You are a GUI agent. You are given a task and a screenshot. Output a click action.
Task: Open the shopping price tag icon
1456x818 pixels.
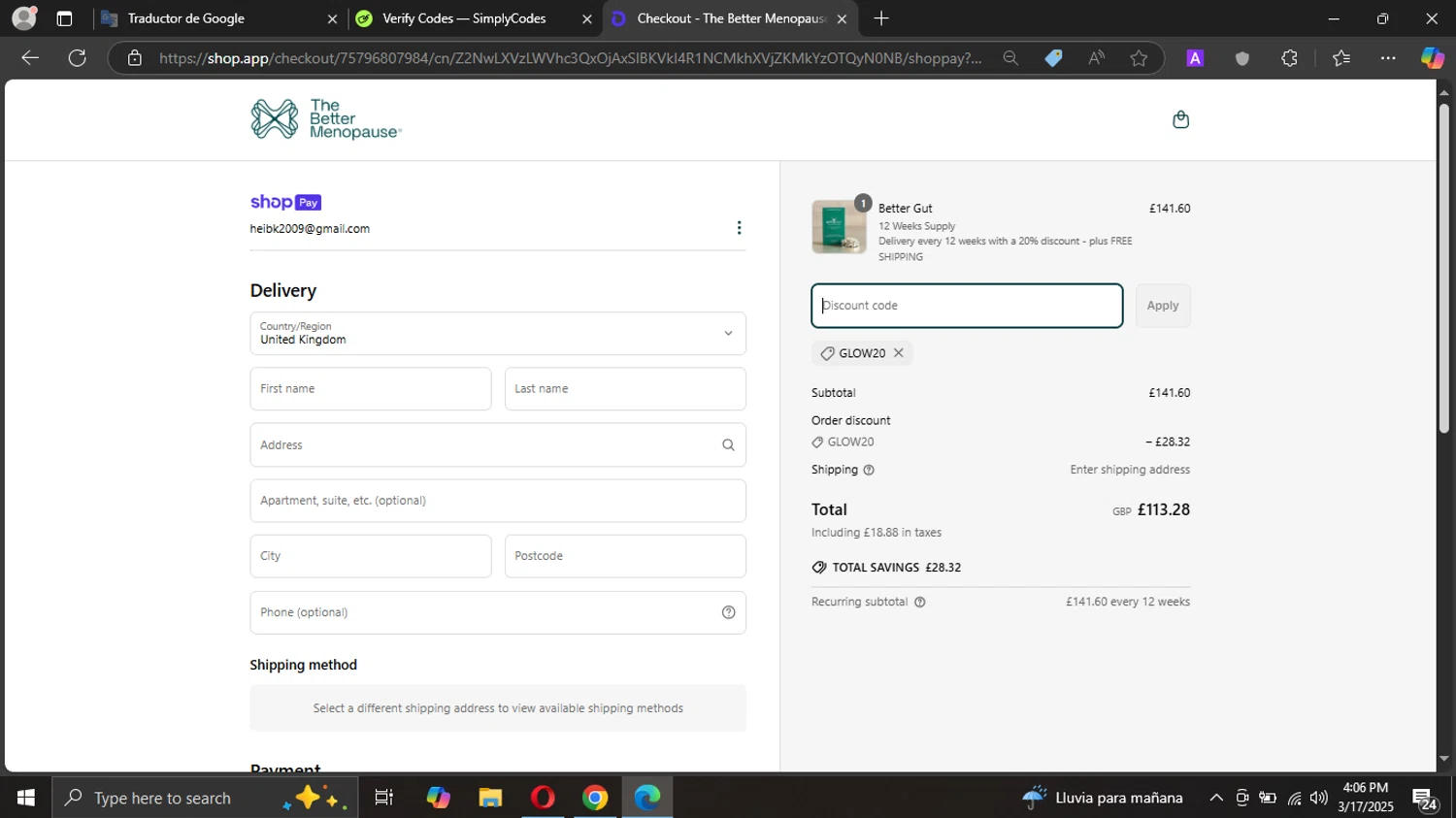[1053, 58]
